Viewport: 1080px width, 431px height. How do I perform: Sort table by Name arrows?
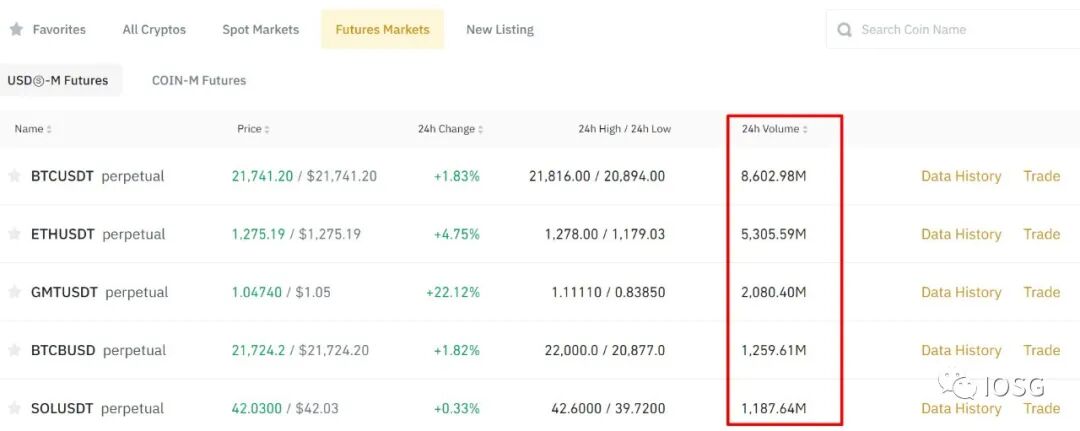point(49,129)
